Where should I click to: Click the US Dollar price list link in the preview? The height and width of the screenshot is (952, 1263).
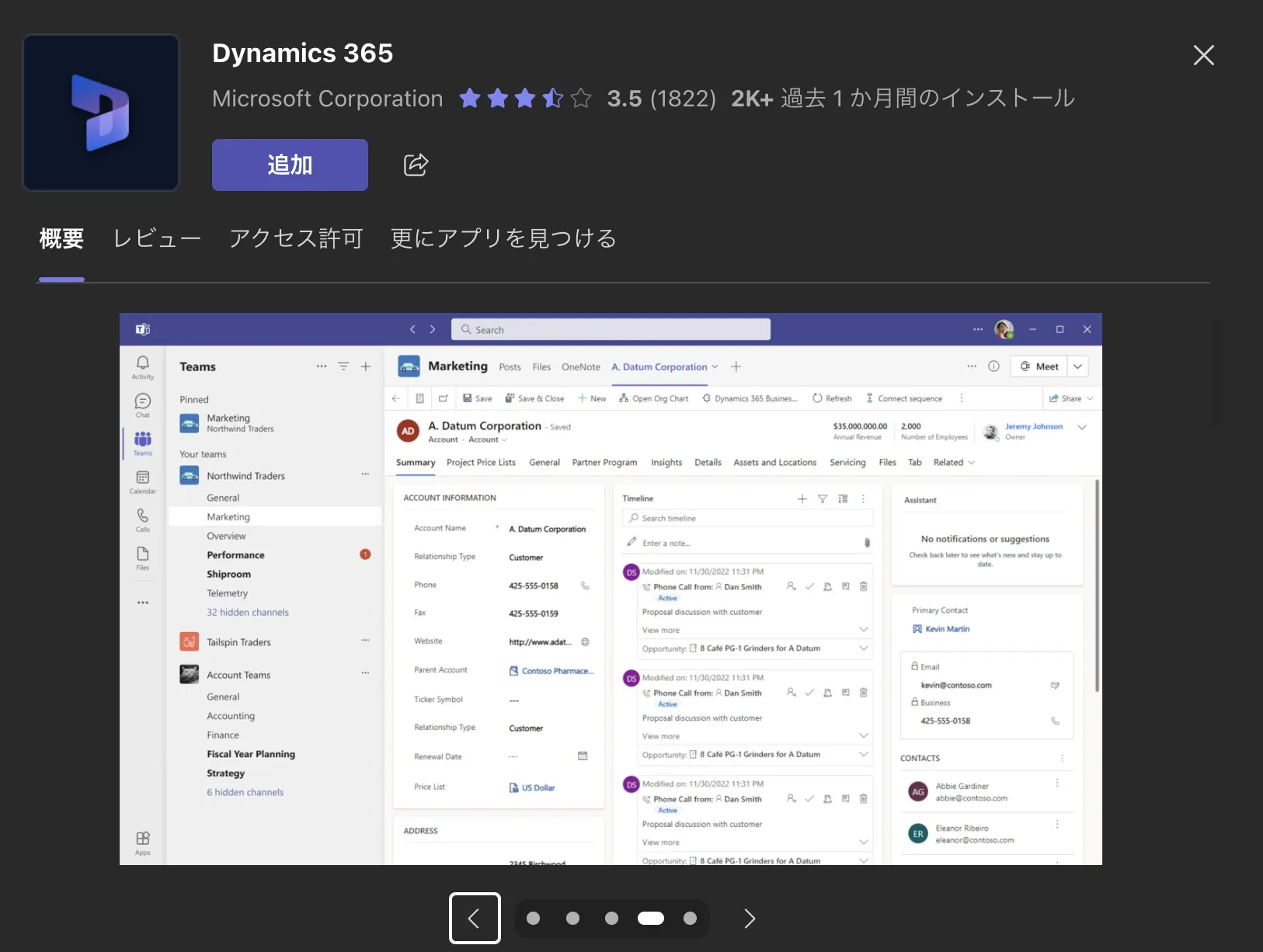click(538, 788)
